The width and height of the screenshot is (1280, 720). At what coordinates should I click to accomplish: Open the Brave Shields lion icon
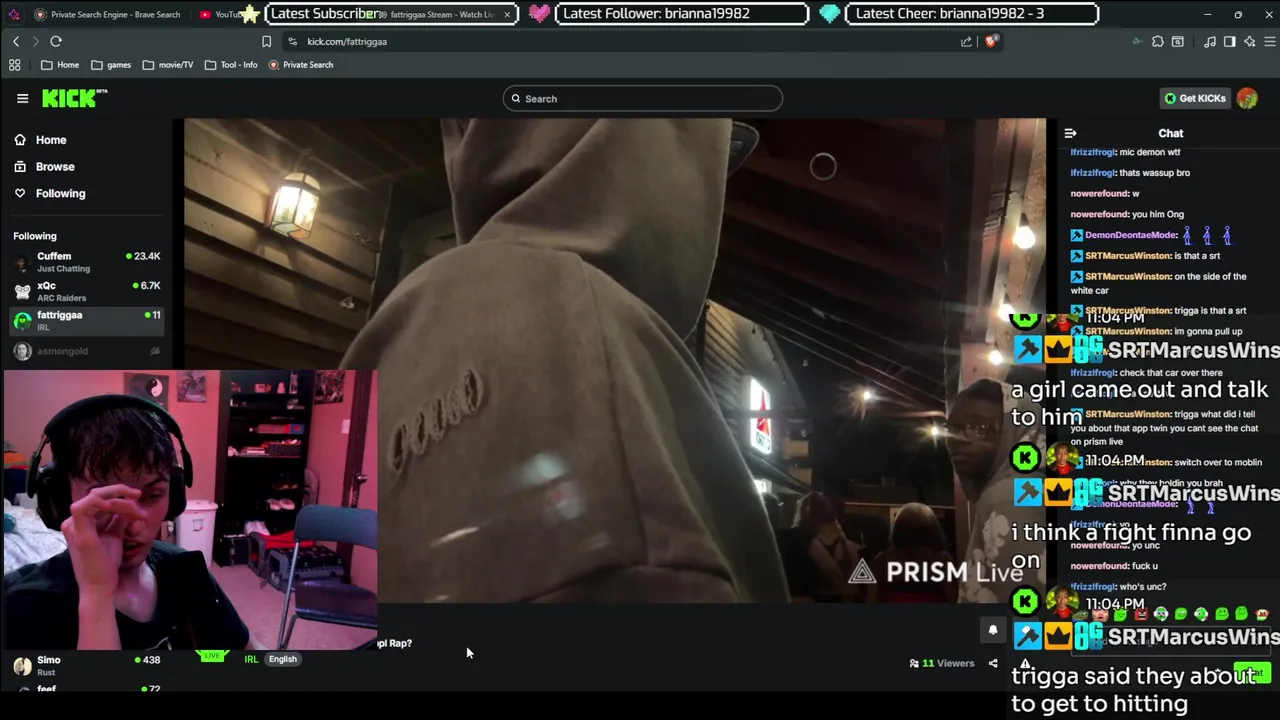pos(991,41)
